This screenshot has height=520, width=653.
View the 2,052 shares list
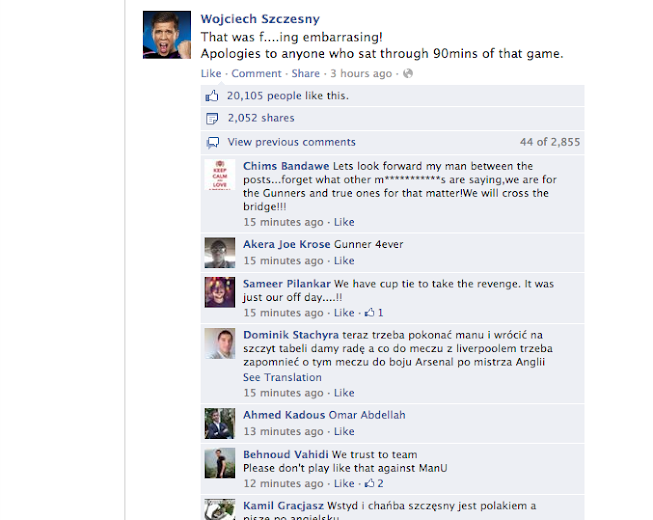(261, 118)
